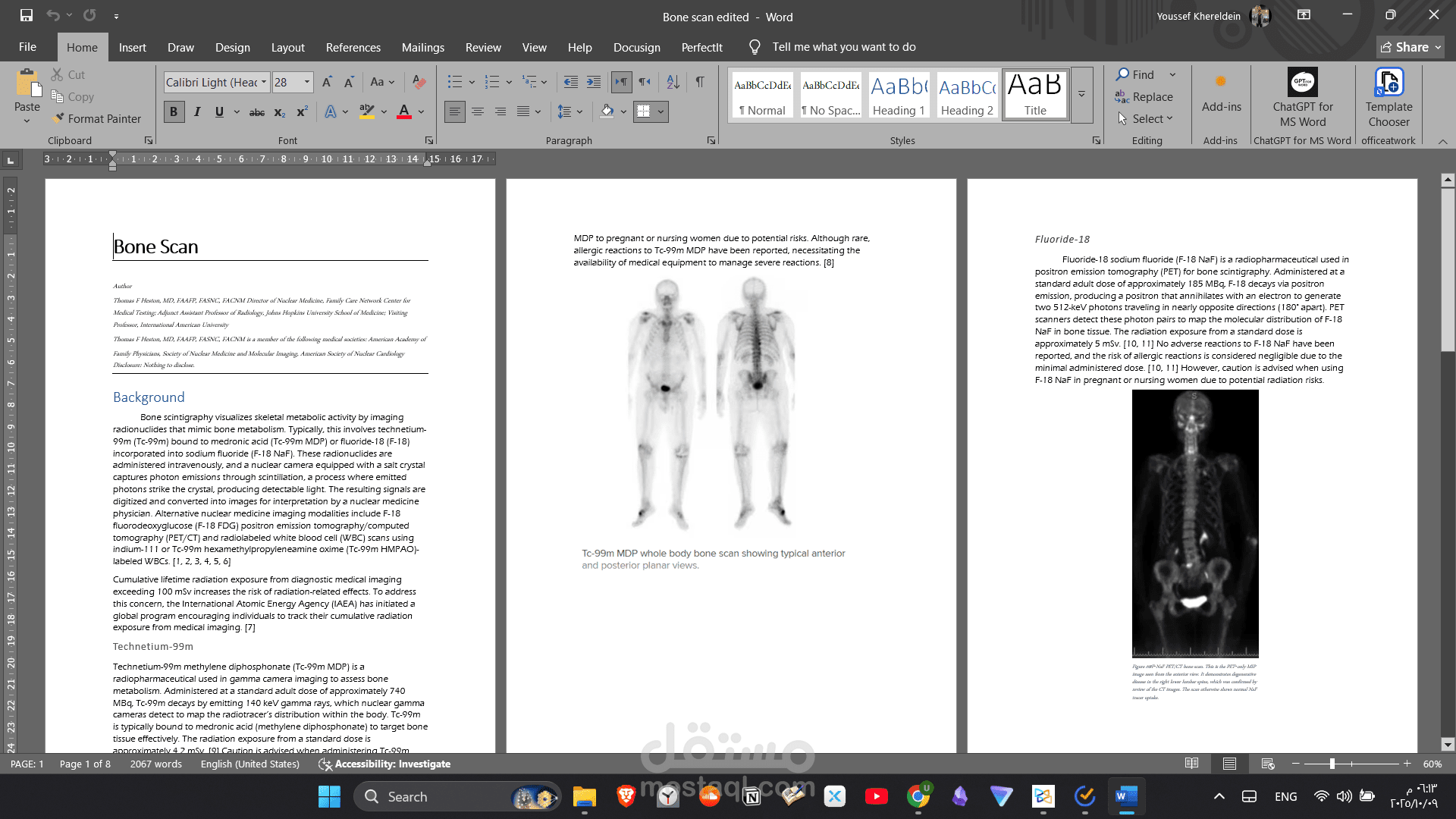Expand Styles gallery more arrow
Screen dimensions: 1456x819
(1081, 95)
